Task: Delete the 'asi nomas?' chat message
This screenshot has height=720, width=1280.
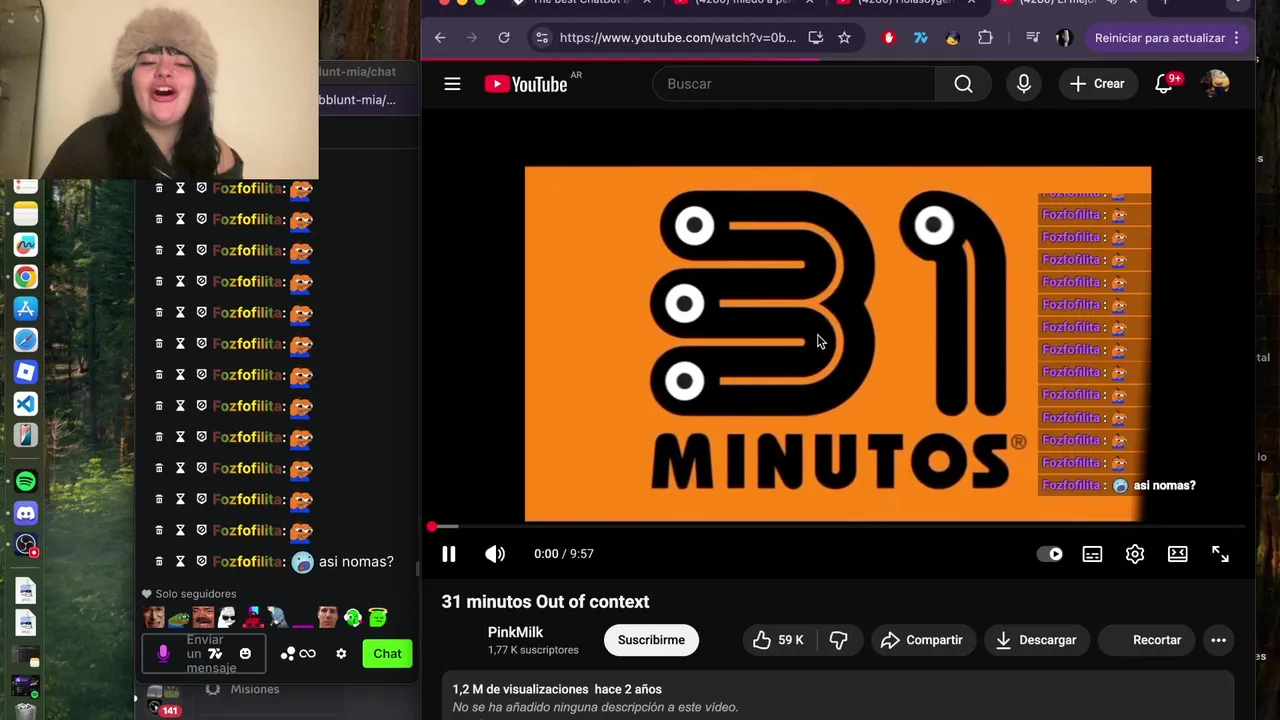Action: tap(159, 562)
